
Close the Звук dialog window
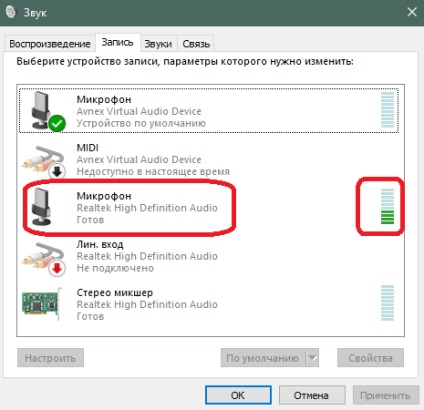412,12
